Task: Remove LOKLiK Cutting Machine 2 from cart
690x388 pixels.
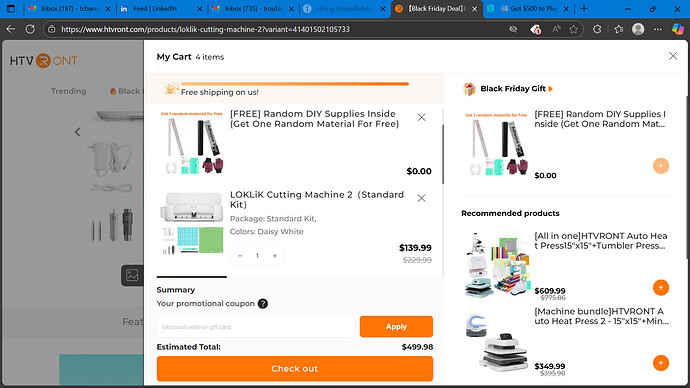Action: 422,198
